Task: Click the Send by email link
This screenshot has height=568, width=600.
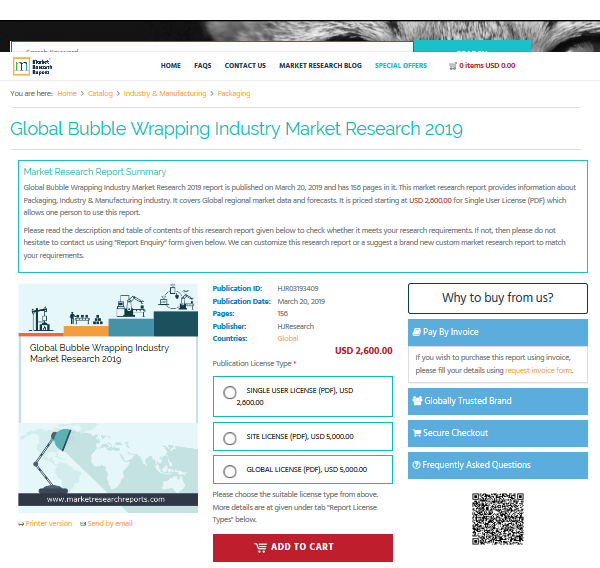Action: click(x=110, y=524)
